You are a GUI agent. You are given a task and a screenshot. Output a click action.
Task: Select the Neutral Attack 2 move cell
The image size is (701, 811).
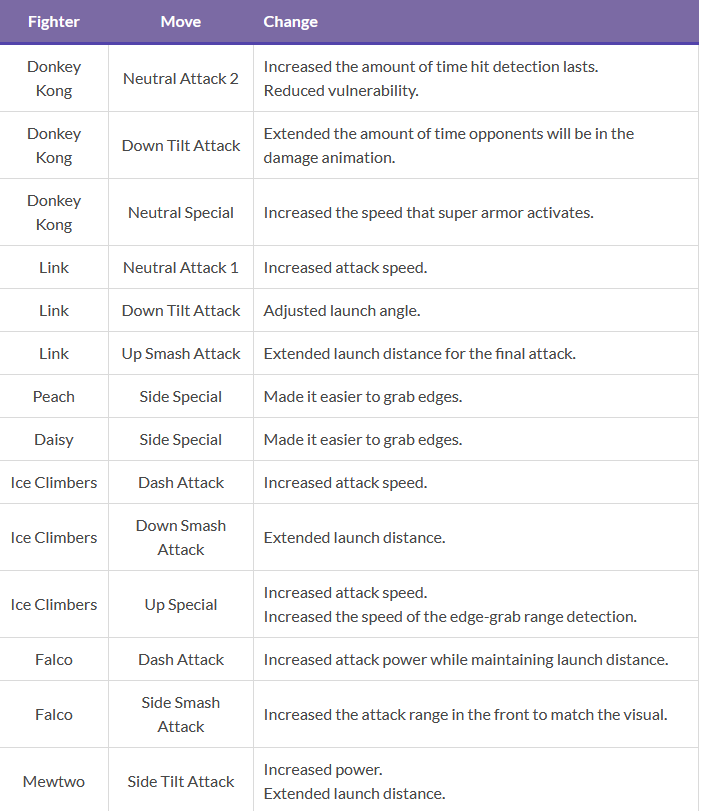point(181,78)
